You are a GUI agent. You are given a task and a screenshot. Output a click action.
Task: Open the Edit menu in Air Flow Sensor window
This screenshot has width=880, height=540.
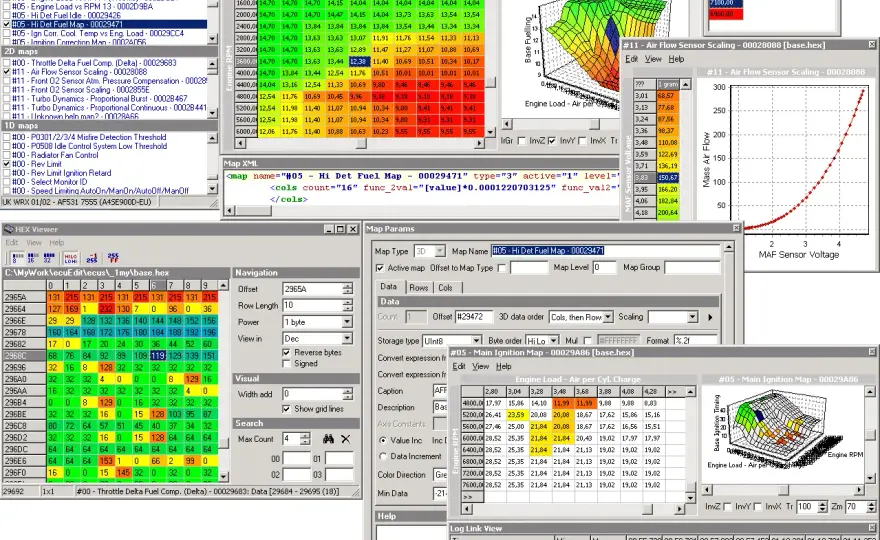(631, 59)
